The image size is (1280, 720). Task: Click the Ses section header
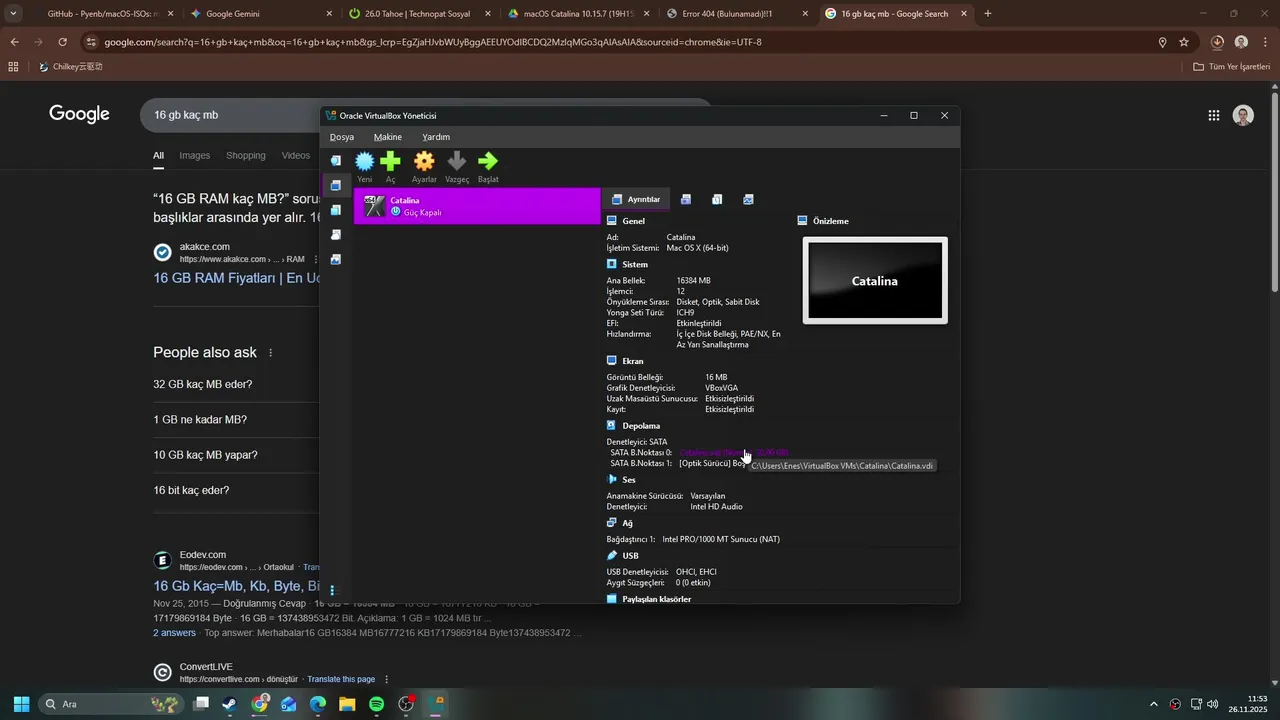pyautogui.click(x=629, y=480)
